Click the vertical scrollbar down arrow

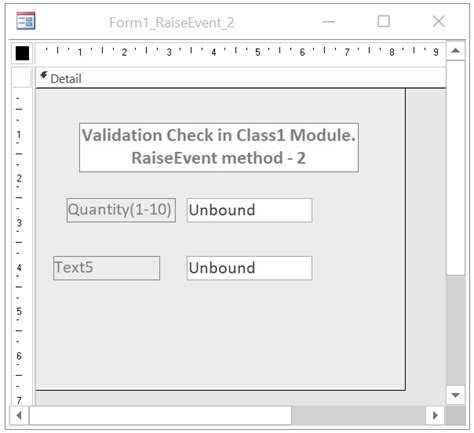click(x=455, y=395)
